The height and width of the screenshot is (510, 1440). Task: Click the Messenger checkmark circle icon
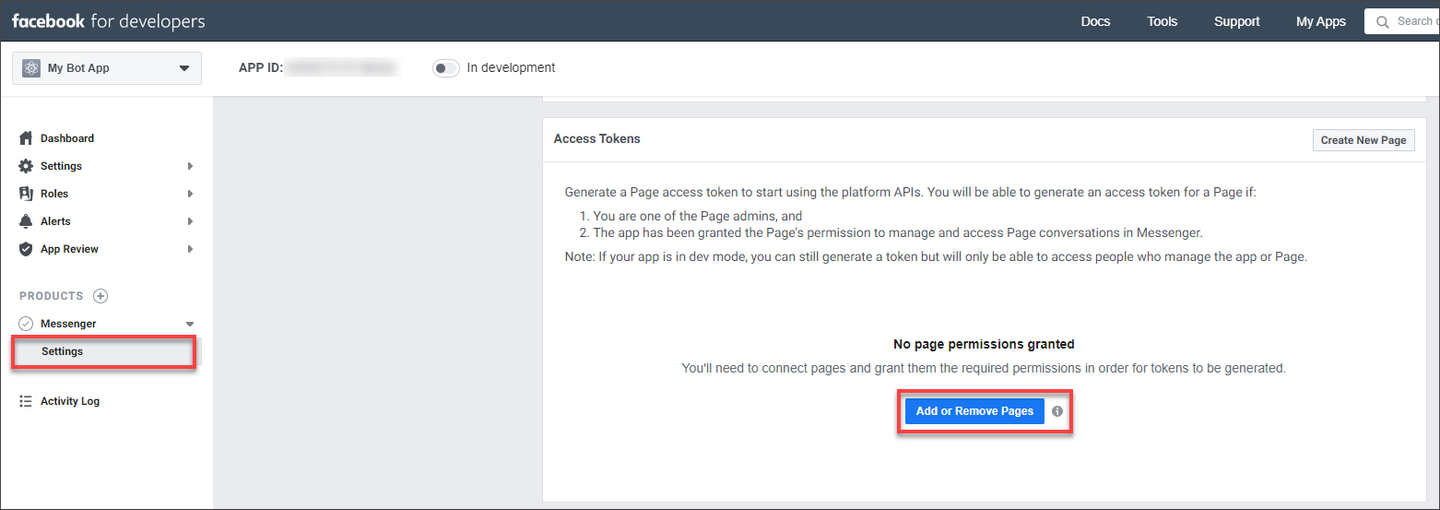pyautogui.click(x=26, y=324)
